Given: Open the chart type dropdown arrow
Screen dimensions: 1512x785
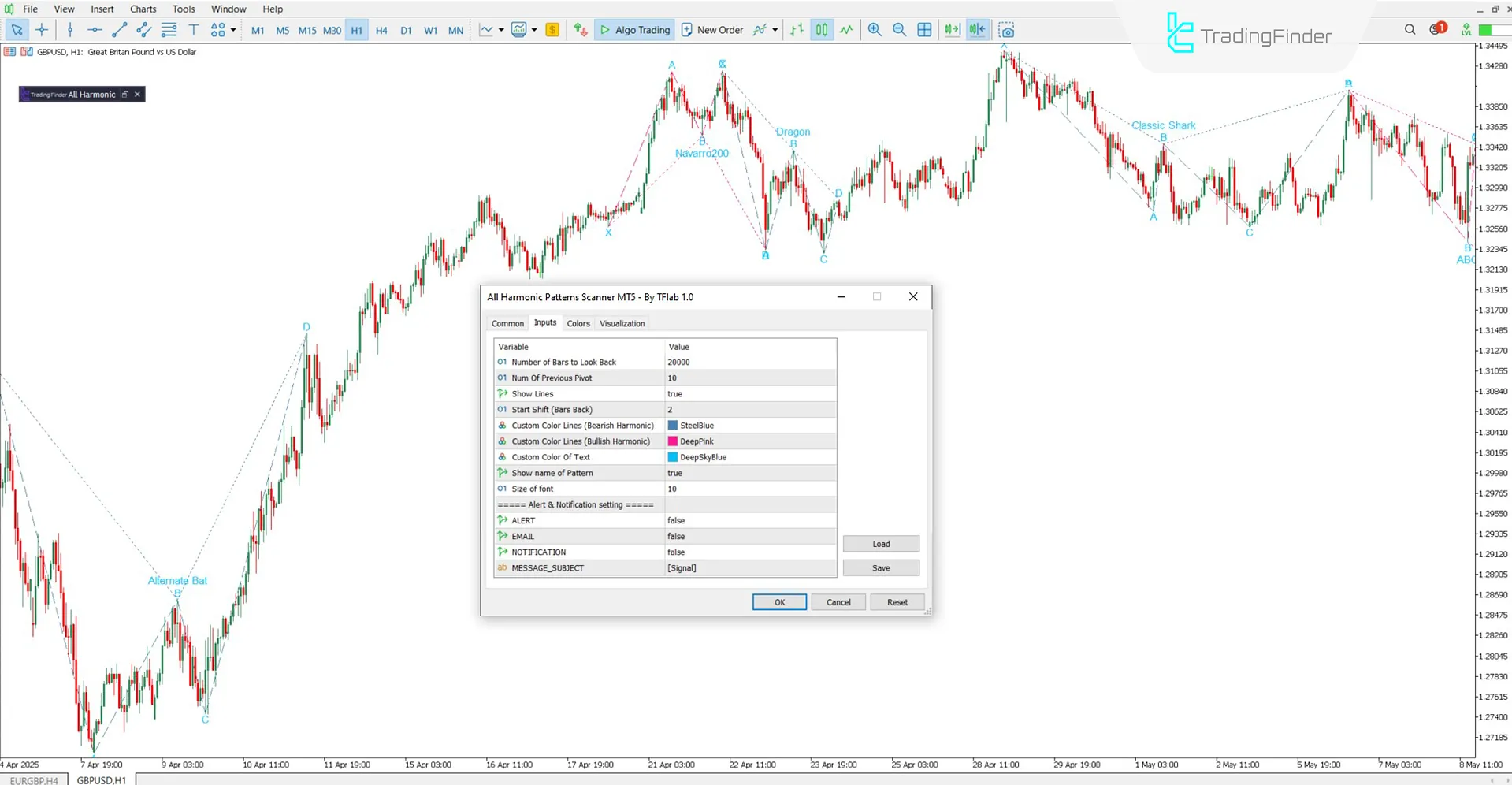Looking at the screenshot, I should (x=501, y=30).
